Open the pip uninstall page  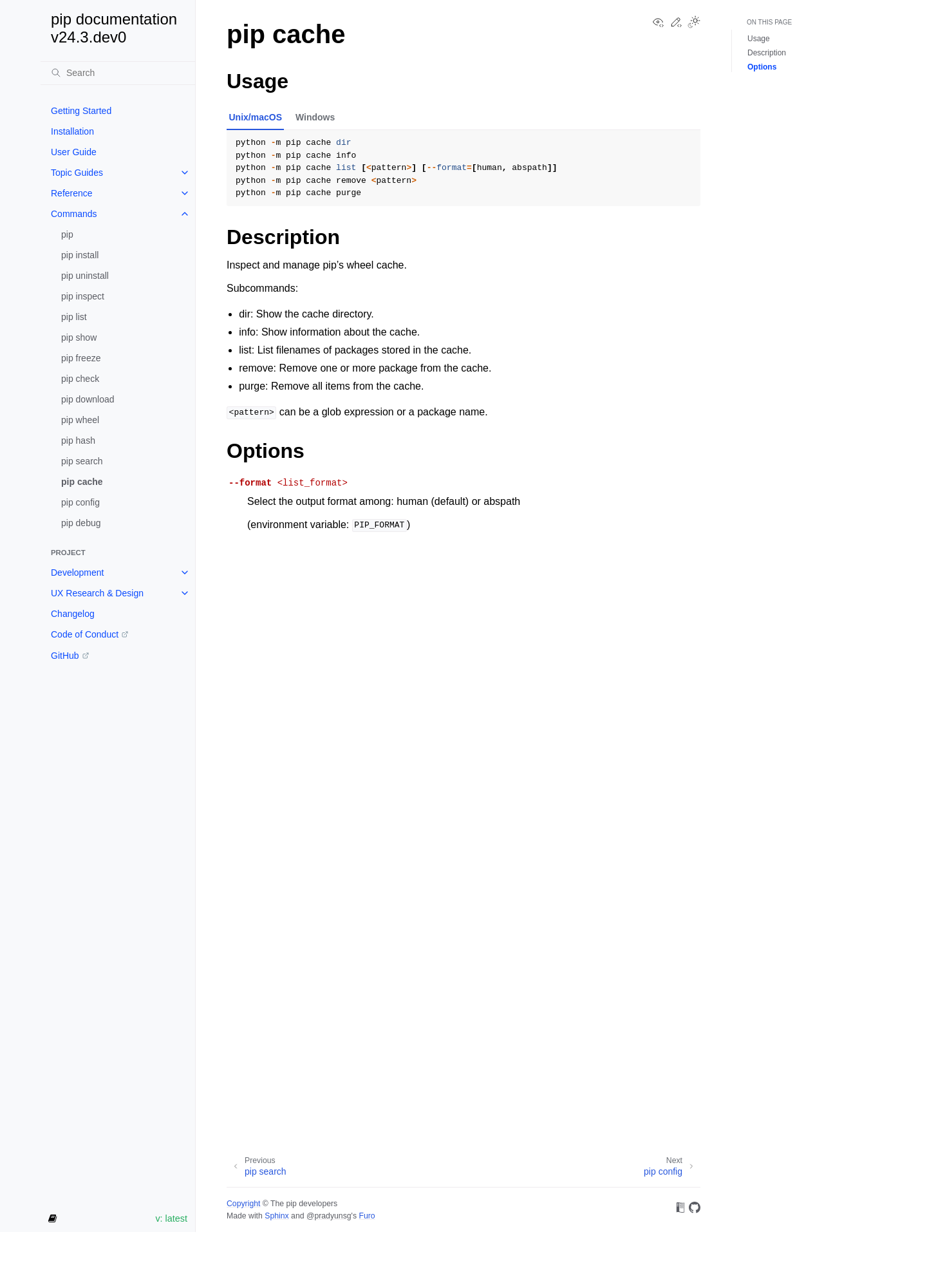85,276
